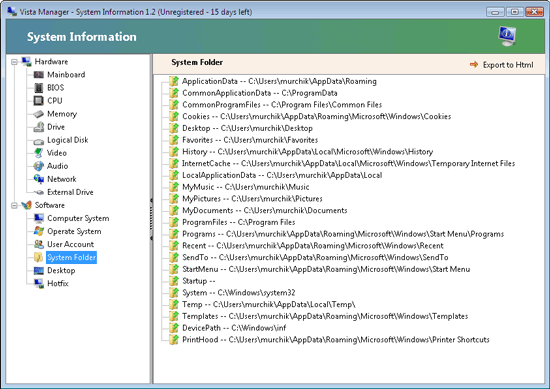Collapse the Software tree node
This screenshot has width=550, height=389.
pos(14,206)
